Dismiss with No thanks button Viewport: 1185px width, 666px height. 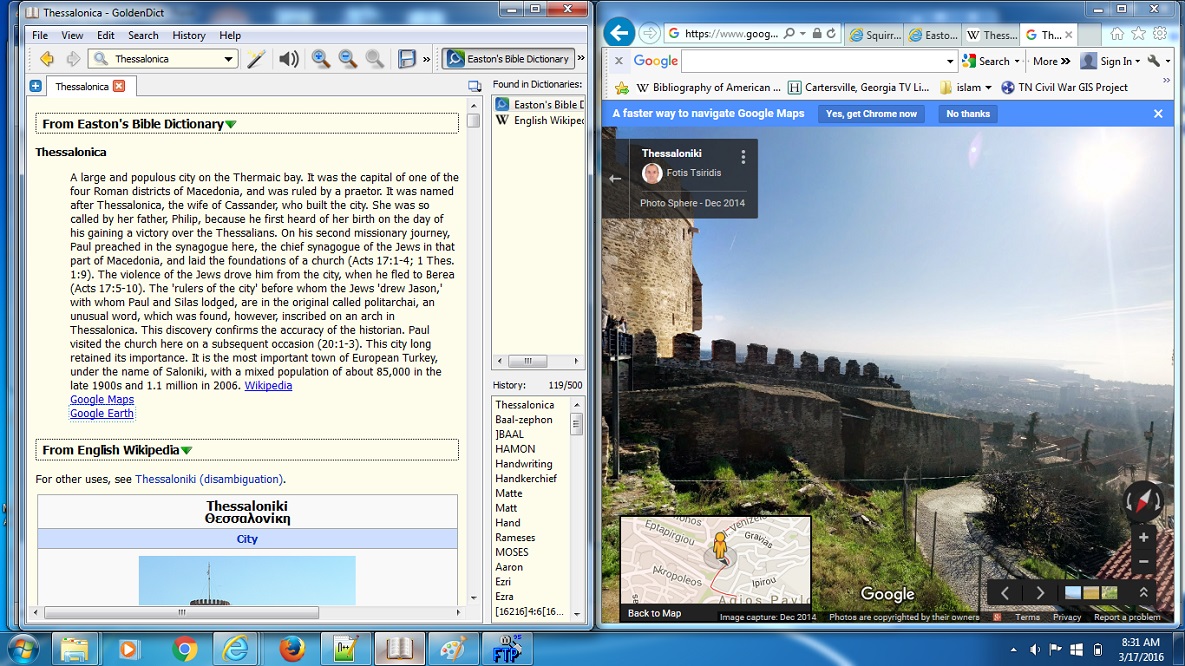pos(968,114)
